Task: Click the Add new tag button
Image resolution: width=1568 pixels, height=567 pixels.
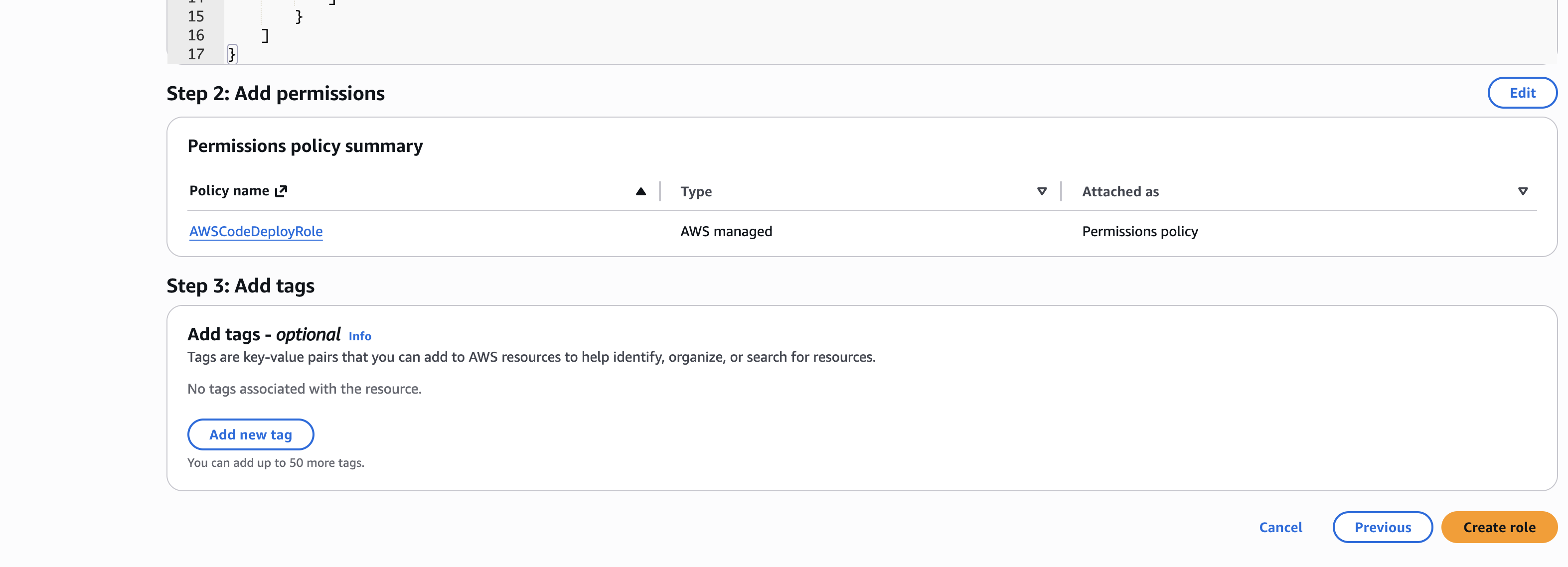Action: click(250, 434)
